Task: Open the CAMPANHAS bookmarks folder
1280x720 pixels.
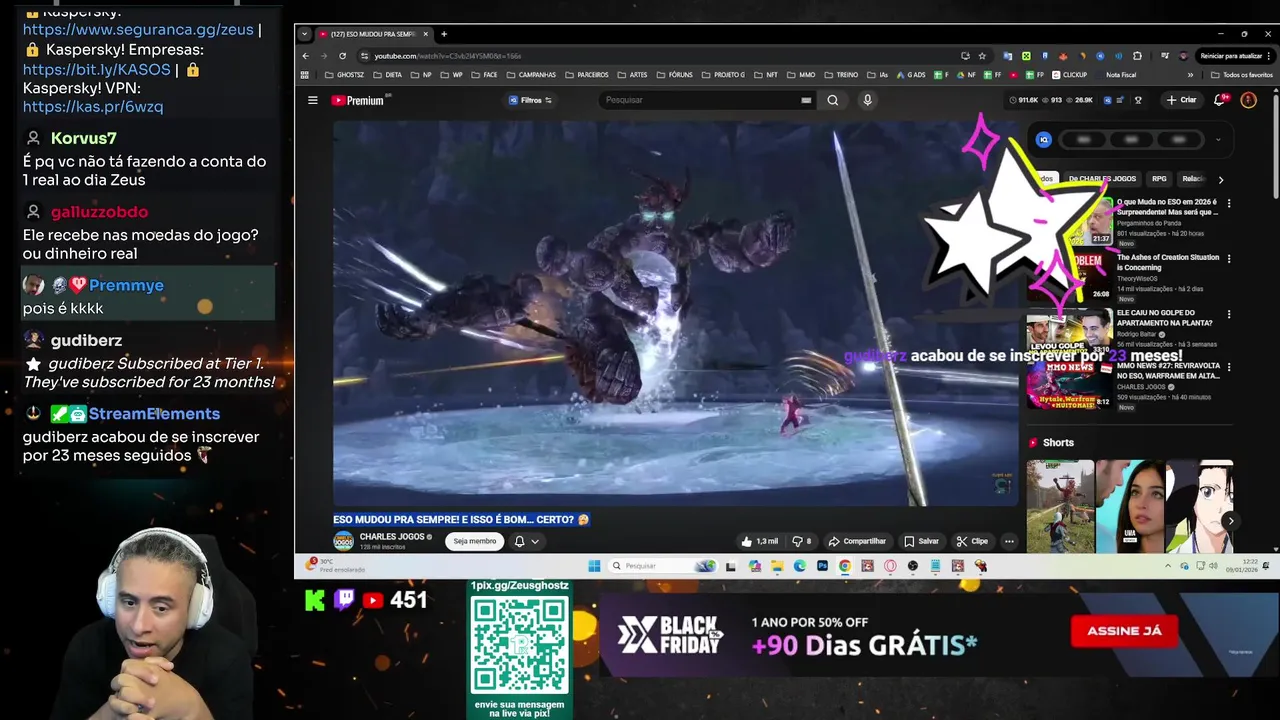Action: pos(531,75)
